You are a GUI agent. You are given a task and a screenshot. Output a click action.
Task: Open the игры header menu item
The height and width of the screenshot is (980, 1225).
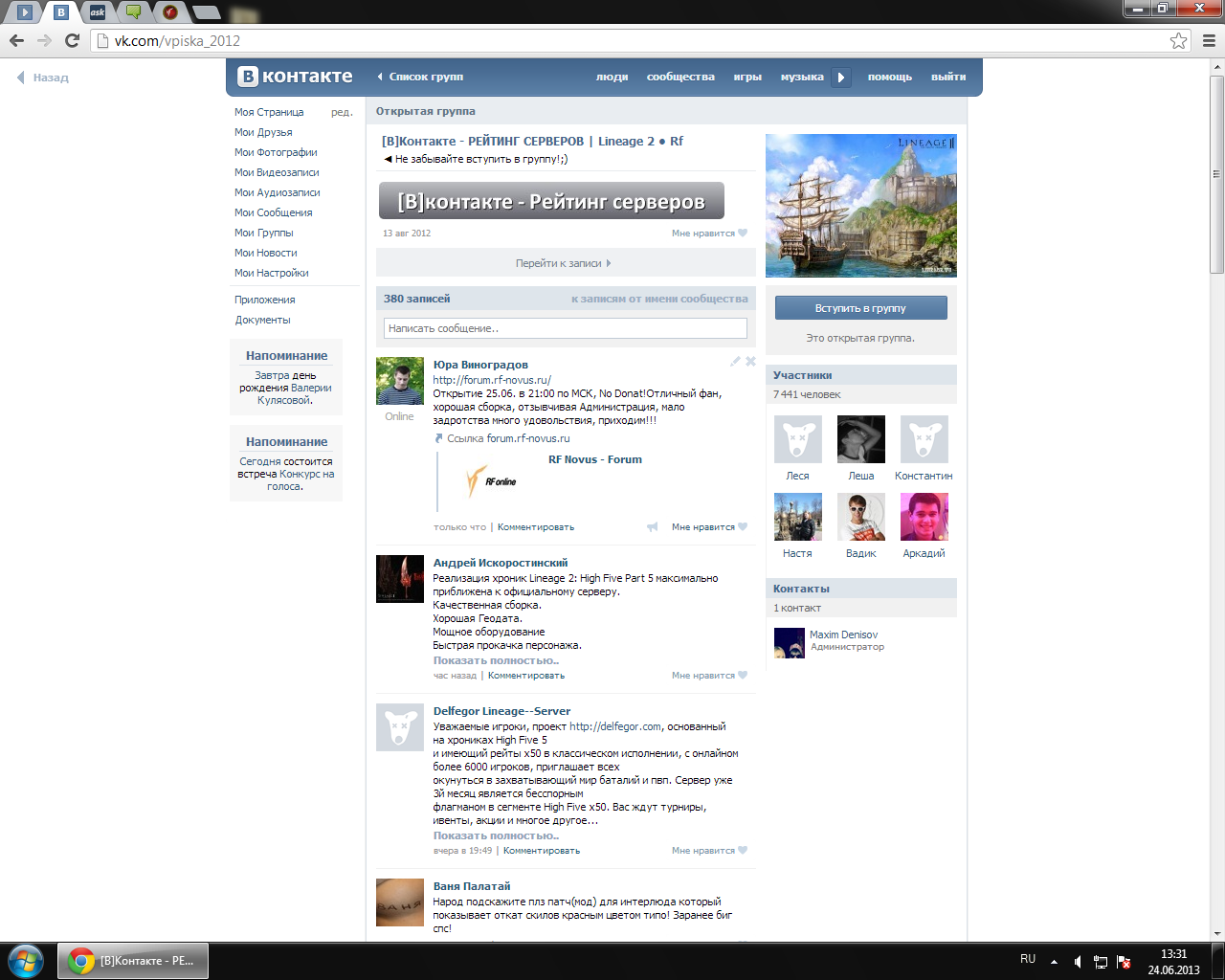pos(747,78)
